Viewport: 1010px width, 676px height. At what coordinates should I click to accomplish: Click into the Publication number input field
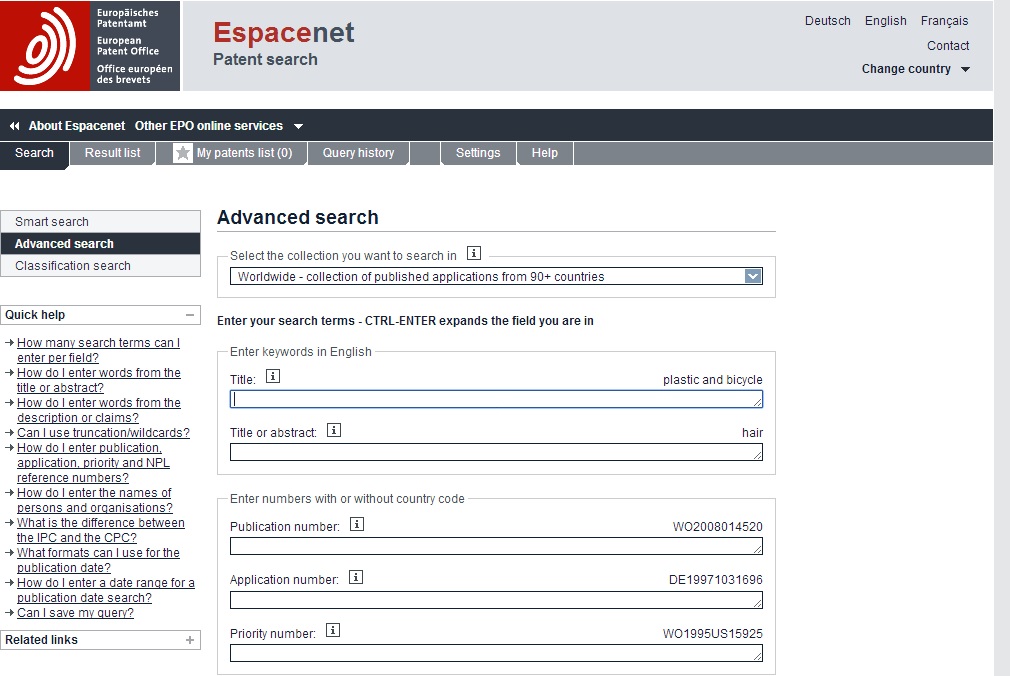tap(495, 546)
